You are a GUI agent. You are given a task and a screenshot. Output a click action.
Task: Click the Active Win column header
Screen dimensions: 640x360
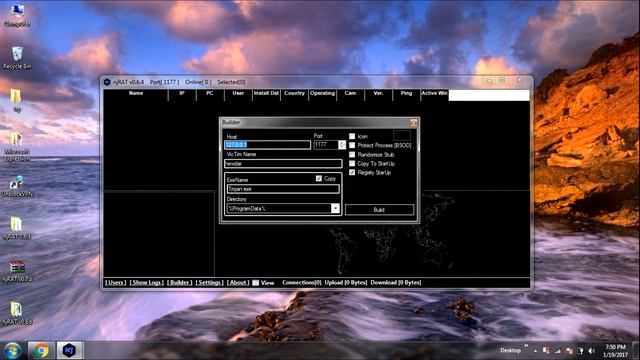click(x=435, y=93)
